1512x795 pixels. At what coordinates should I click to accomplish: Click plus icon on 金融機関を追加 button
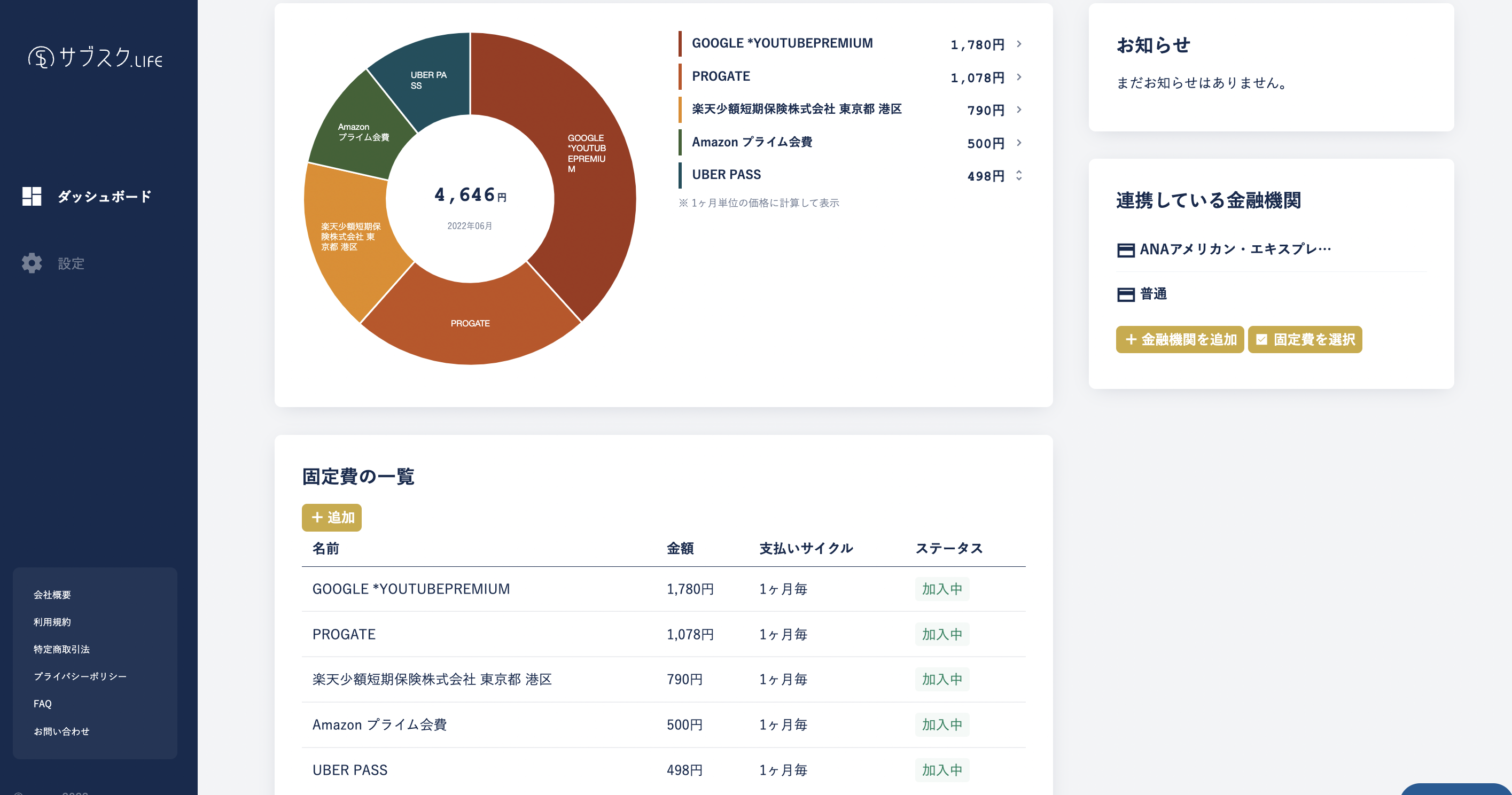1131,339
